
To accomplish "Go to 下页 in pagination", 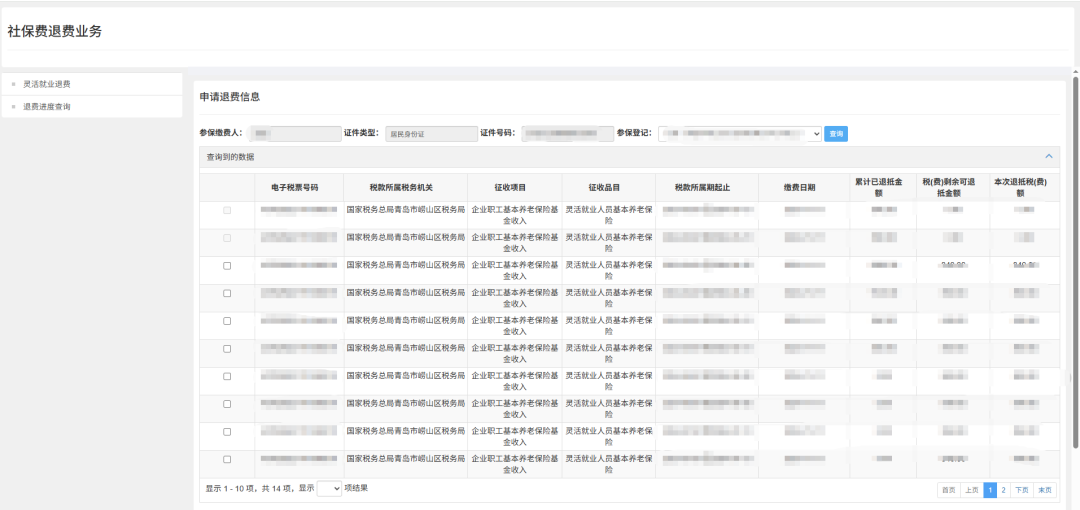I will 1022,490.
